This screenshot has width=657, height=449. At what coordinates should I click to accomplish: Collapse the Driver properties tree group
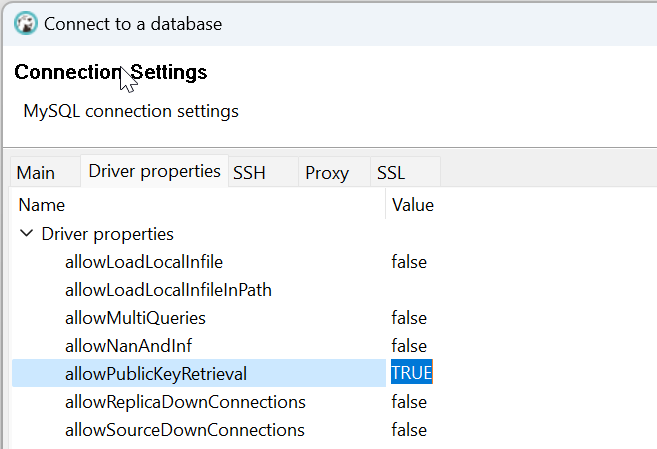coord(25,234)
